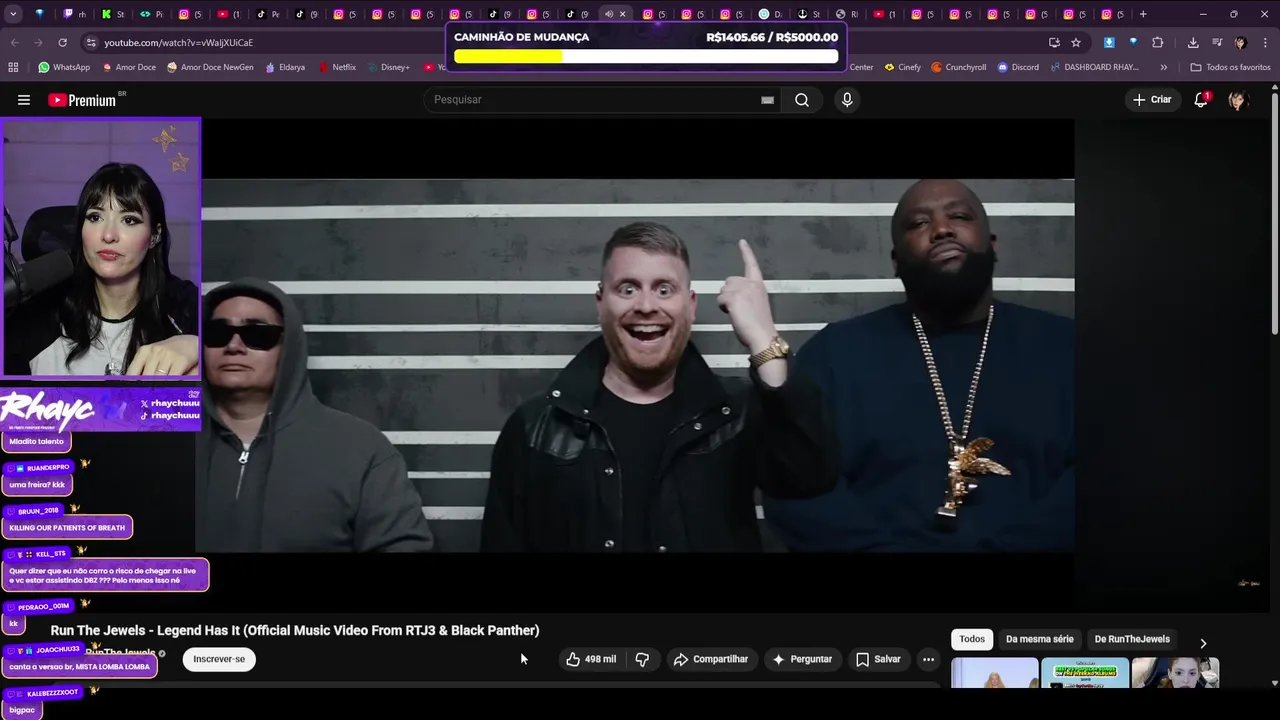Reload the page in browser

tap(62, 42)
